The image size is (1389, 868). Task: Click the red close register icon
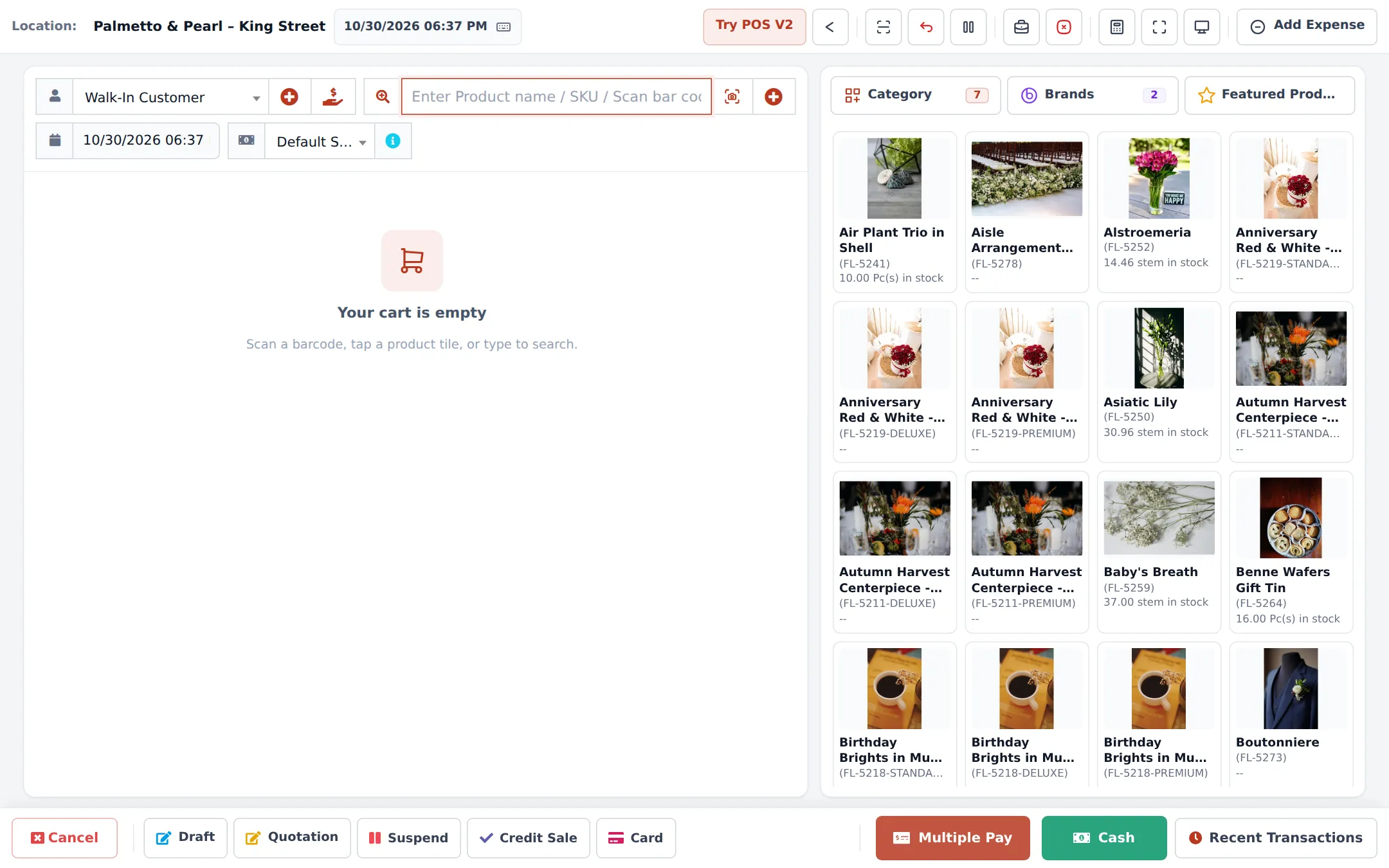point(1064,27)
